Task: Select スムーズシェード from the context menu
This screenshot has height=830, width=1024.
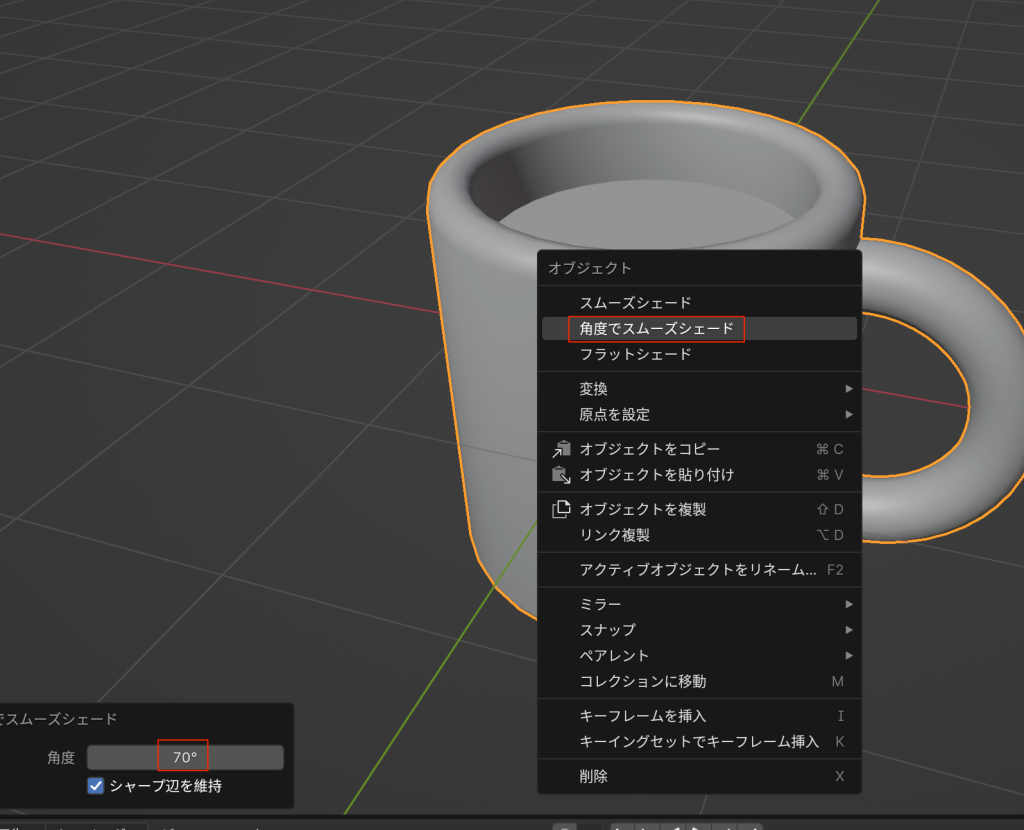Action: (635, 302)
